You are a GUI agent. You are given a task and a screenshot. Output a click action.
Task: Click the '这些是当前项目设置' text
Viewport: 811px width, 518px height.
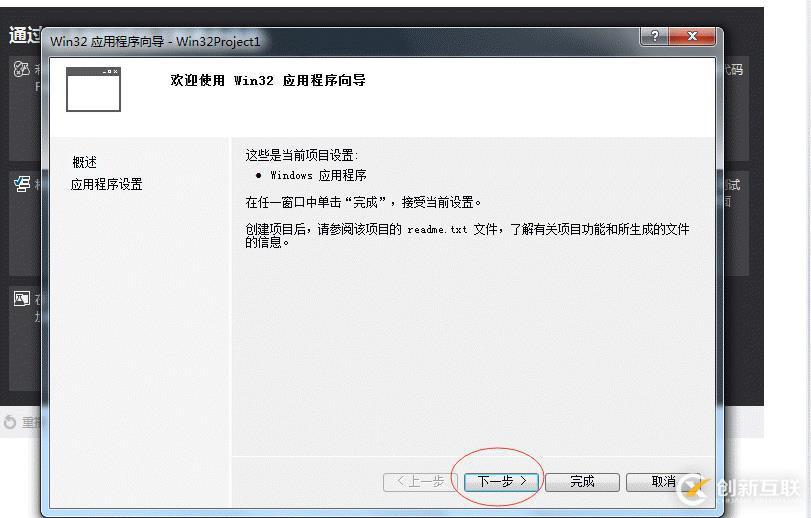point(302,155)
